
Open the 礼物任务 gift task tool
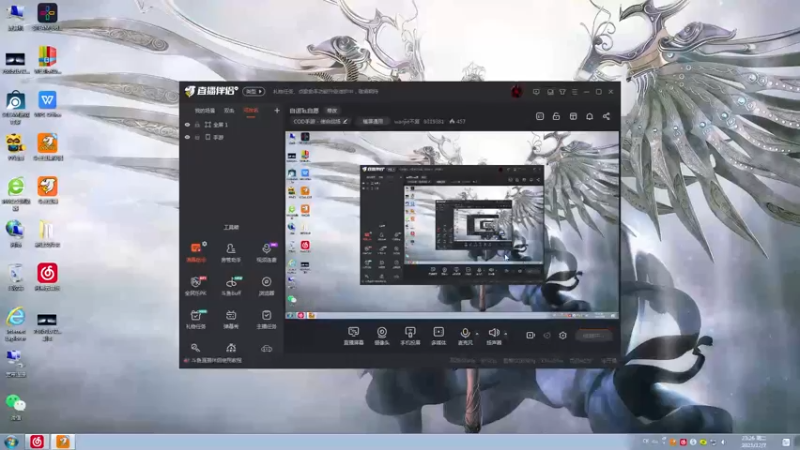click(196, 319)
